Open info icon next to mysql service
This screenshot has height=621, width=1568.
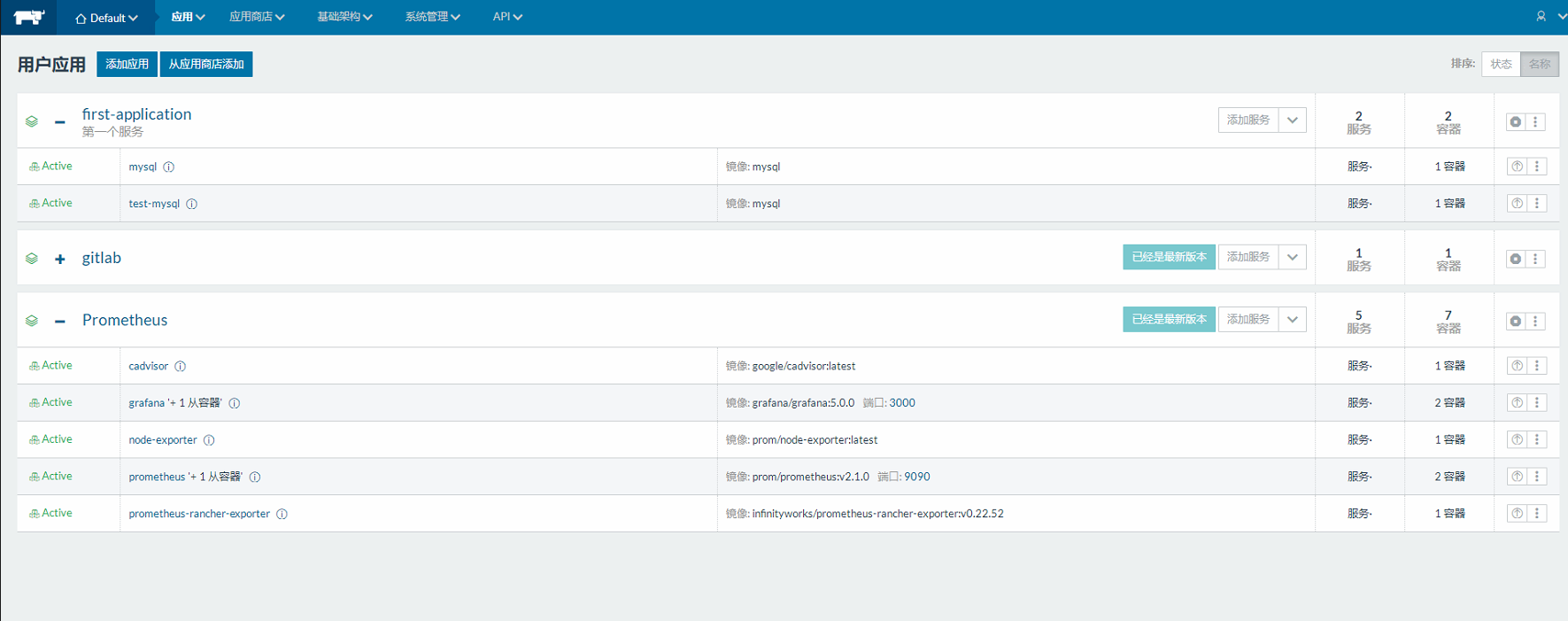(x=169, y=167)
